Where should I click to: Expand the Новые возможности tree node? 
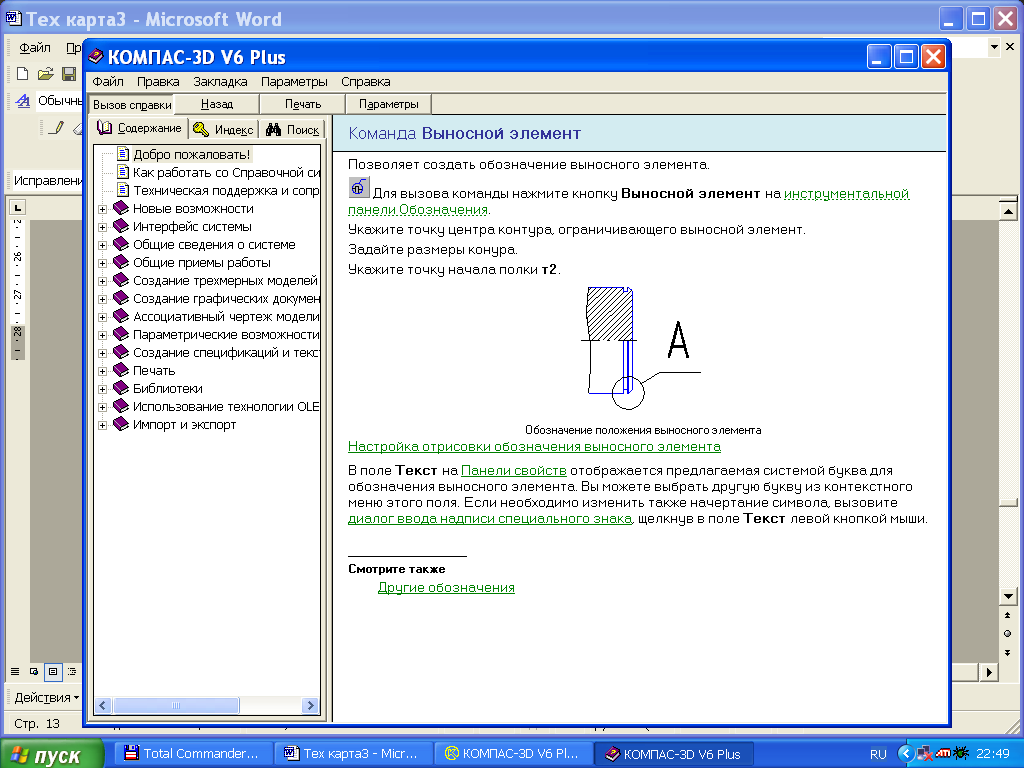pos(103,210)
